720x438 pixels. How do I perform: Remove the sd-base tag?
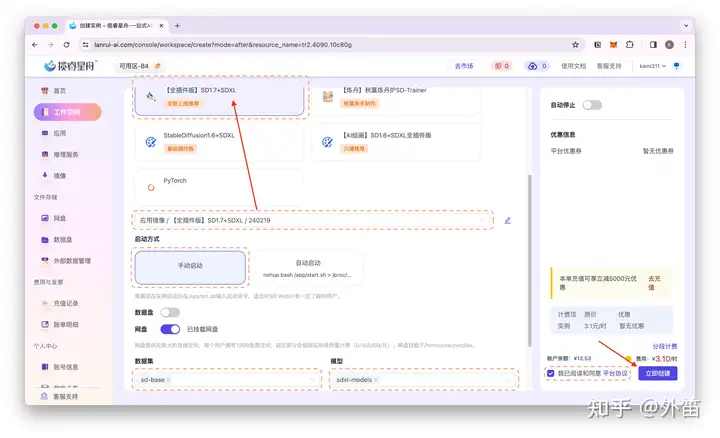coord(169,380)
